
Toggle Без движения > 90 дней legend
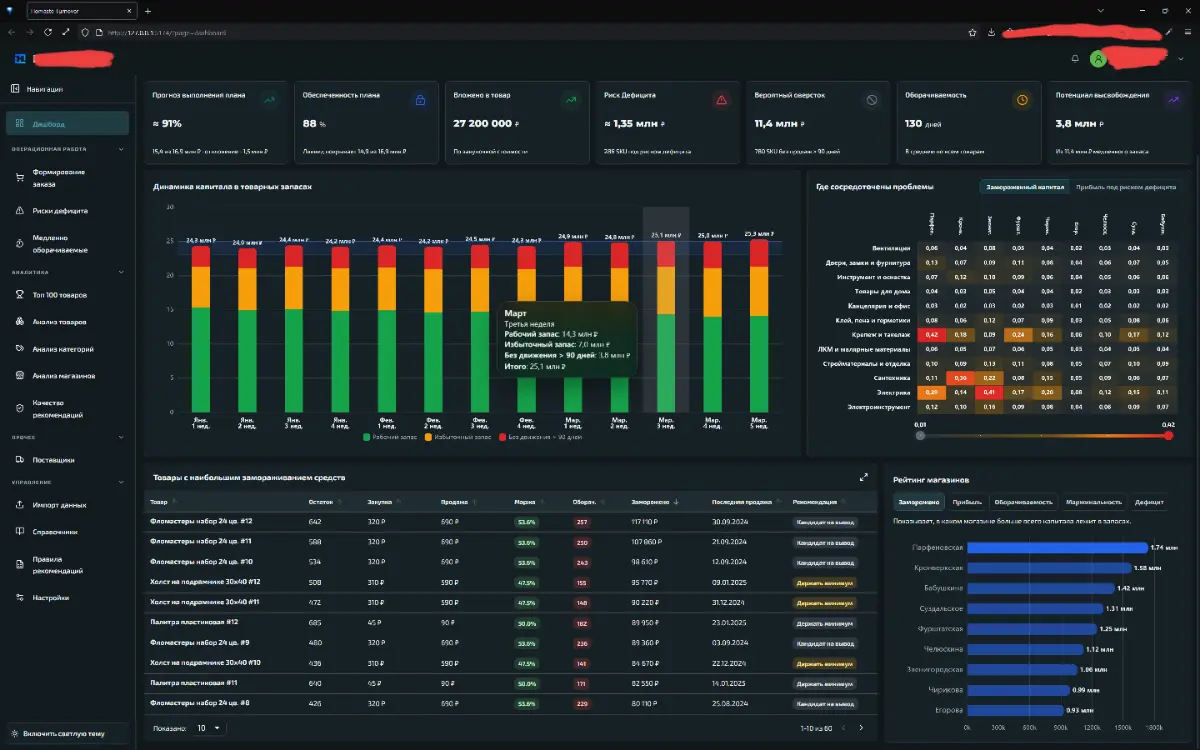click(540, 437)
